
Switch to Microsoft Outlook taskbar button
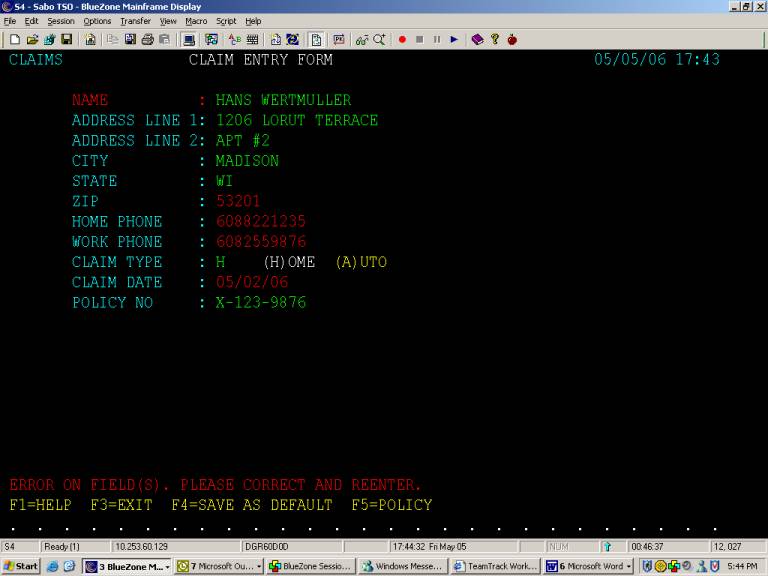(x=219, y=566)
